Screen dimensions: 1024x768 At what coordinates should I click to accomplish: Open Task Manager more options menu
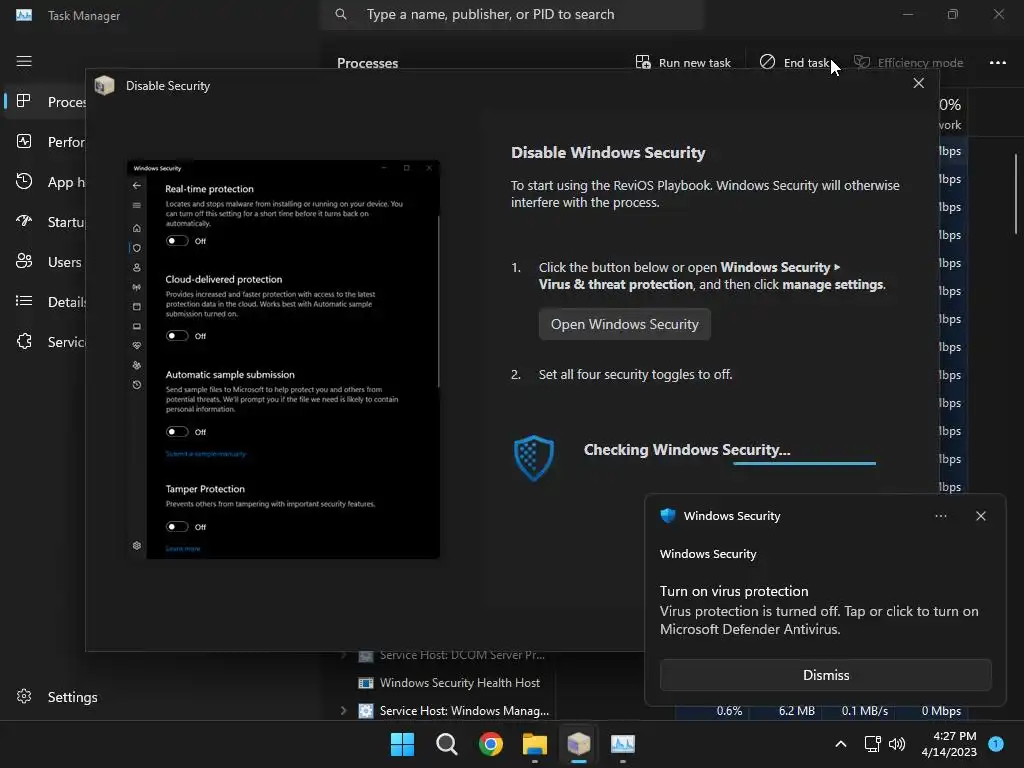coord(997,63)
